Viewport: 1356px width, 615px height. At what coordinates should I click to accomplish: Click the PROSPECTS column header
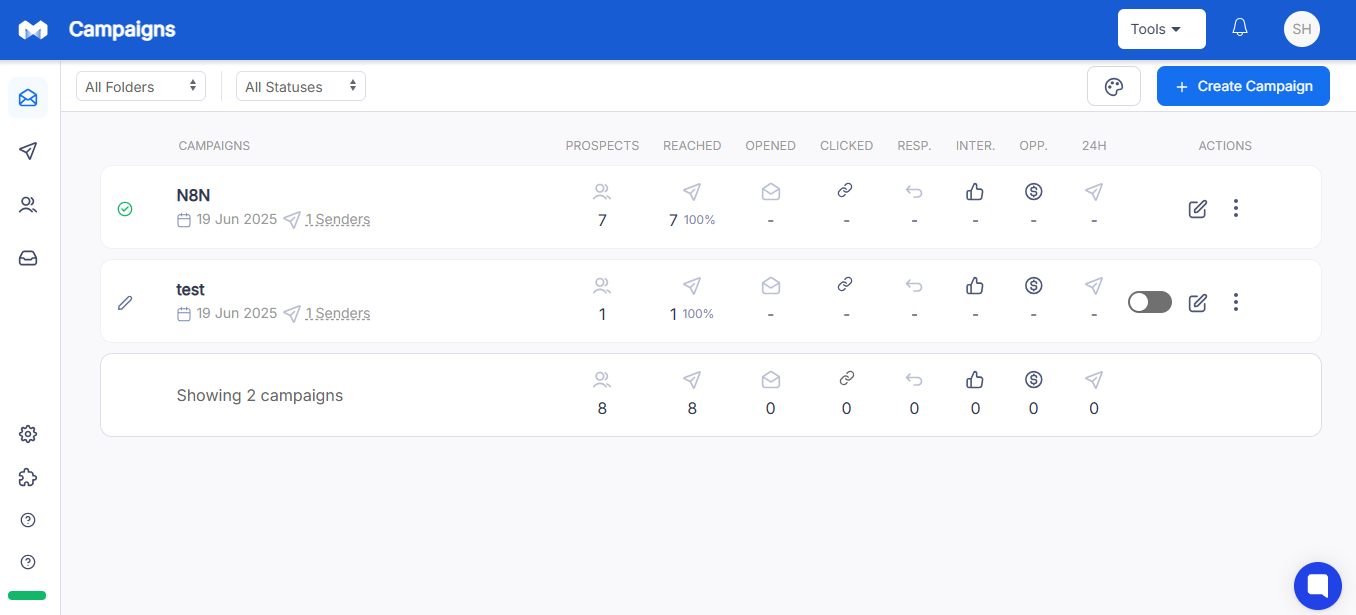[x=602, y=146]
